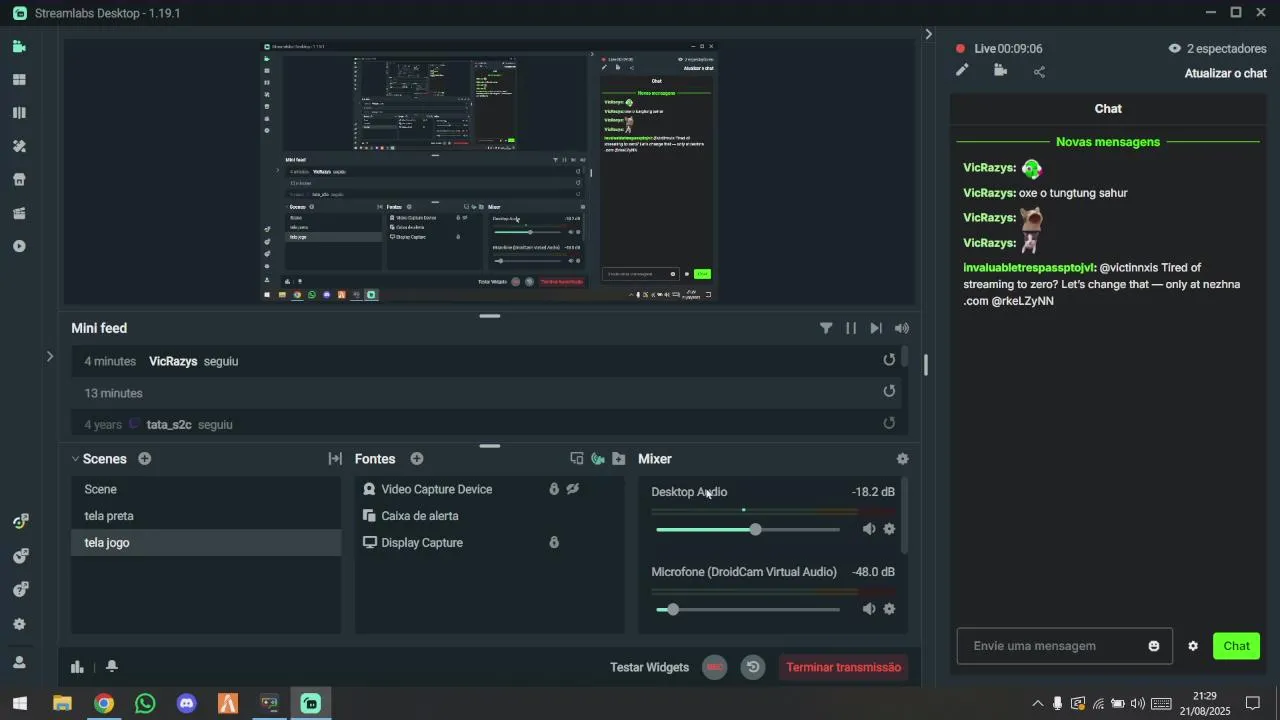Open performance stats bar chart icon
Viewport: 1280px width, 720px height.
[77, 667]
